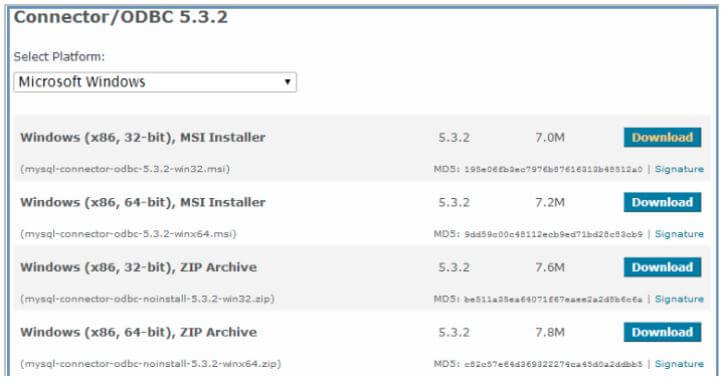Click the 7.0M file size value
Screen dimensions: 728x385
(x=550, y=138)
